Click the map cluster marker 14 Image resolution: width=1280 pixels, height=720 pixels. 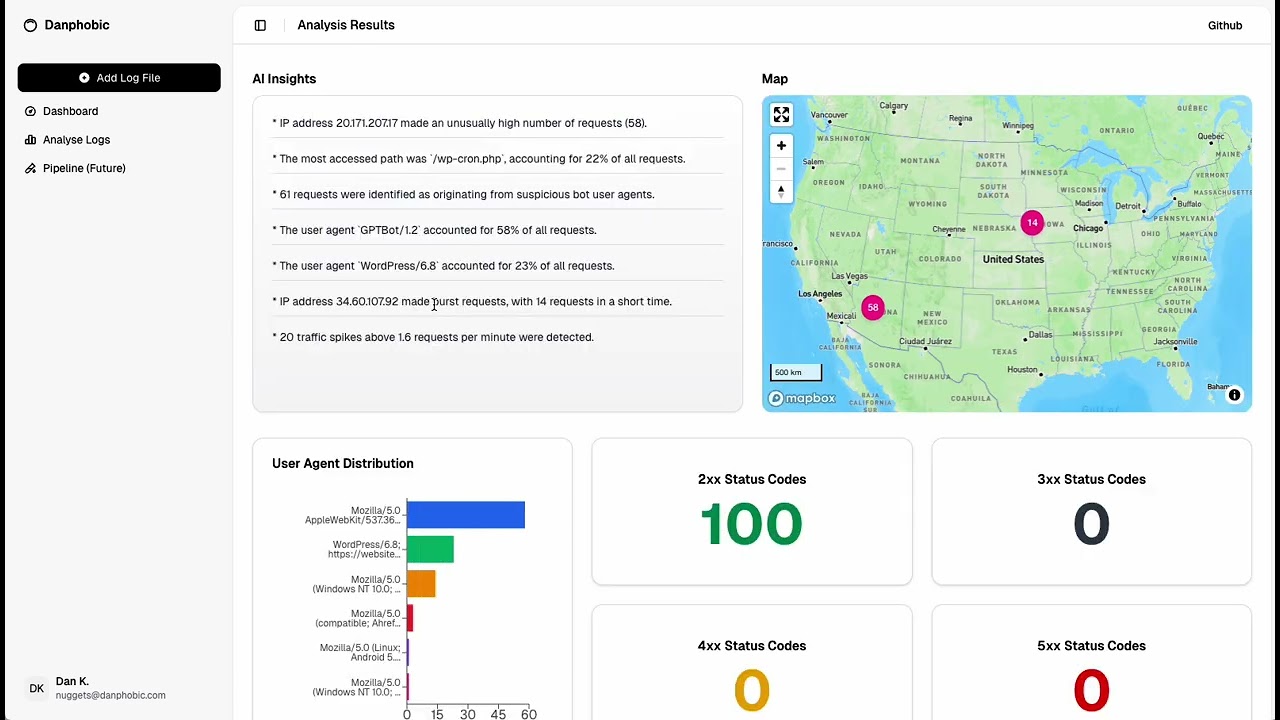1032,223
